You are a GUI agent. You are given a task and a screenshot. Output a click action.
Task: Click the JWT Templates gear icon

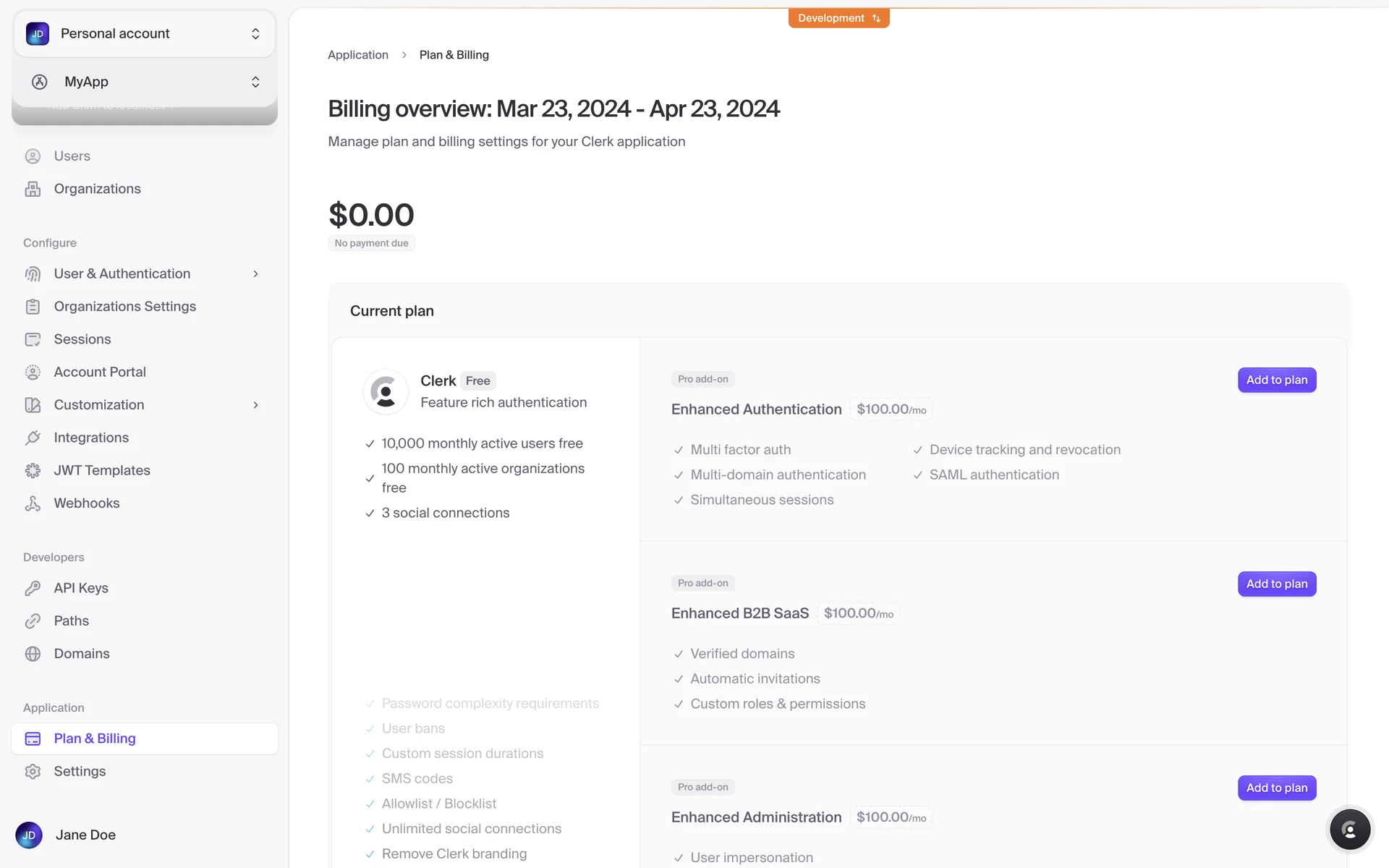pos(33,471)
